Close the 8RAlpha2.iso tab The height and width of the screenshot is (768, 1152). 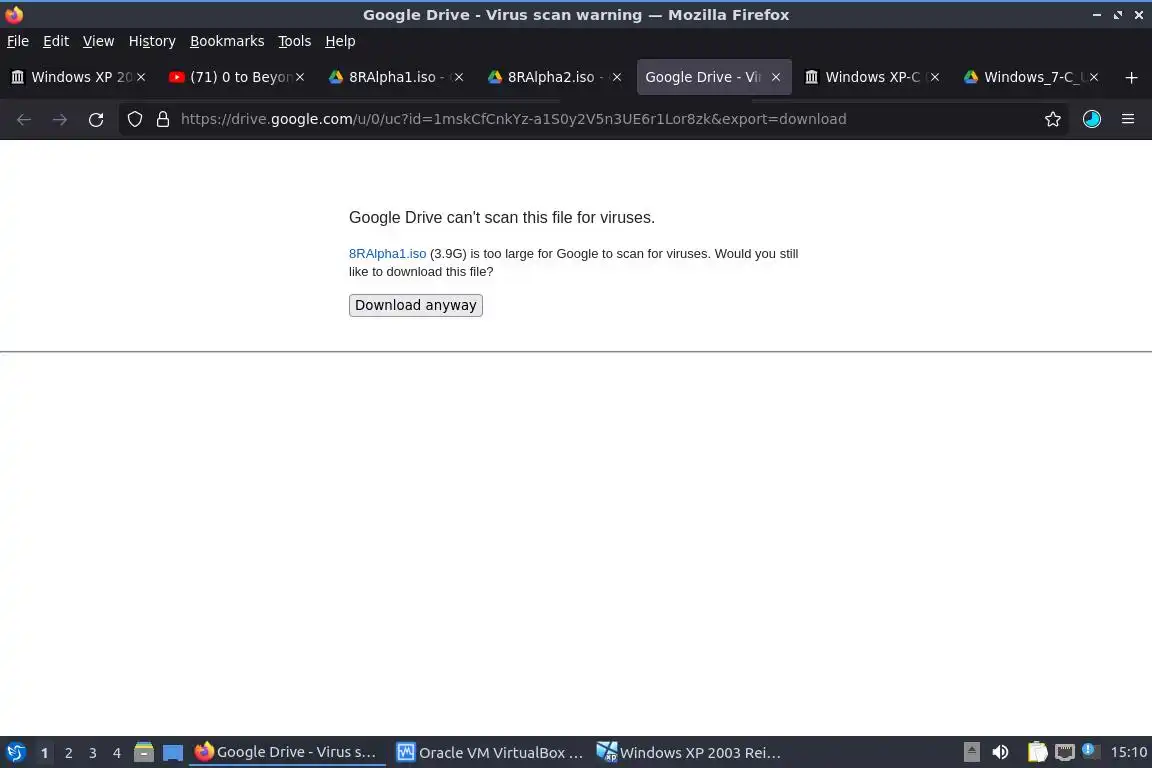[x=617, y=77]
